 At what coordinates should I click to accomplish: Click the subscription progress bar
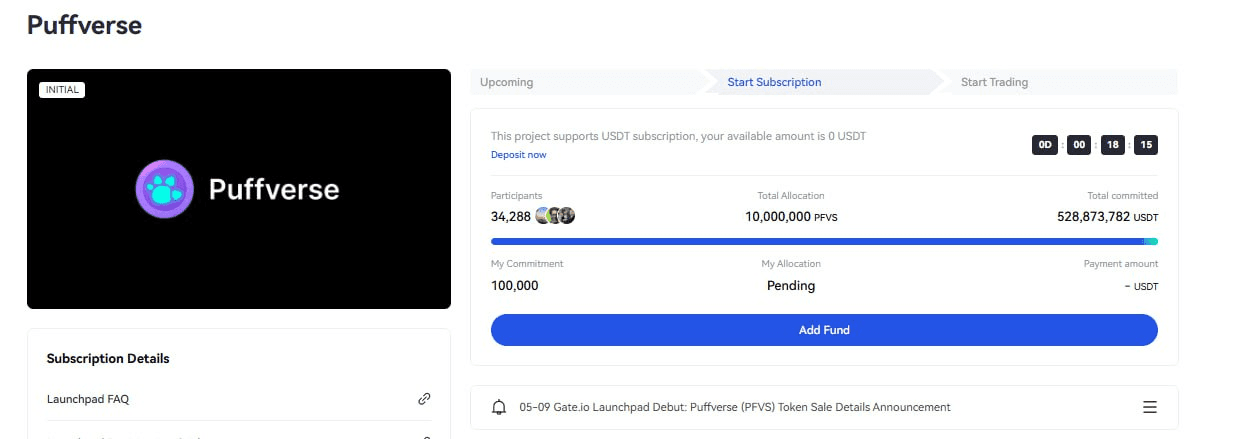pyautogui.click(x=824, y=241)
